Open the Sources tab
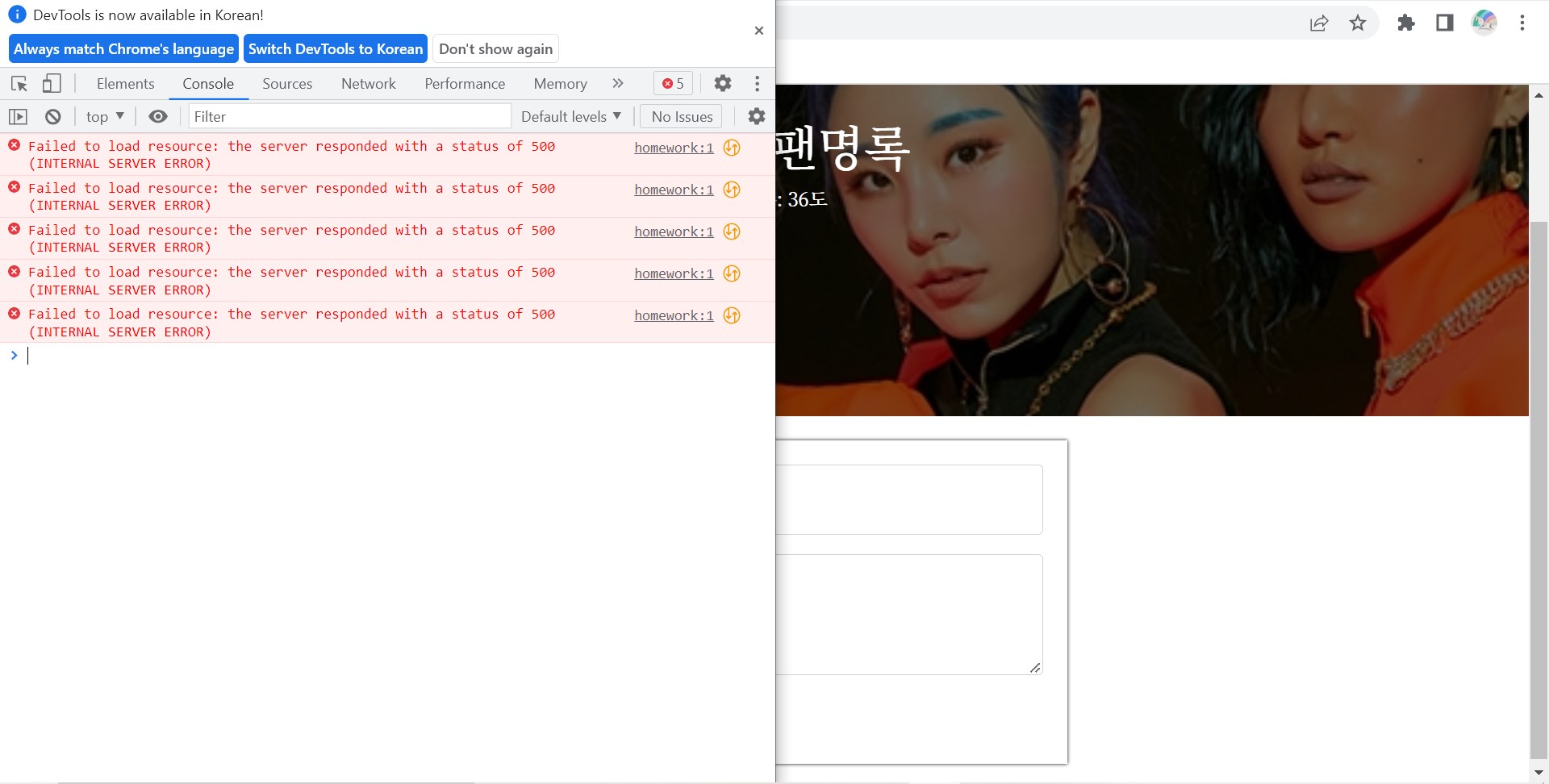Image resolution: width=1549 pixels, height=784 pixels. [x=287, y=84]
